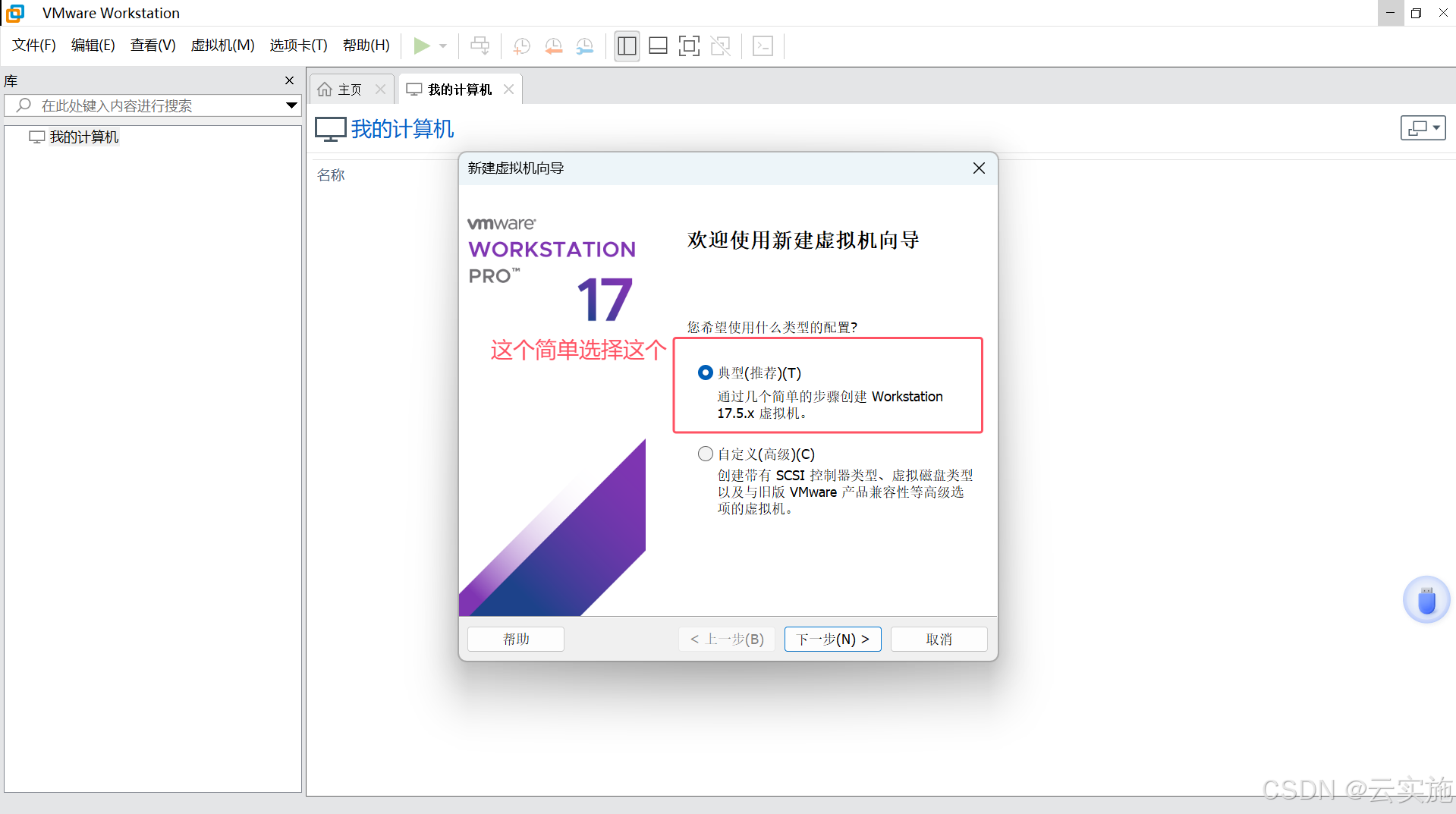
Task: Close the 主页 tab
Action: click(380, 90)
